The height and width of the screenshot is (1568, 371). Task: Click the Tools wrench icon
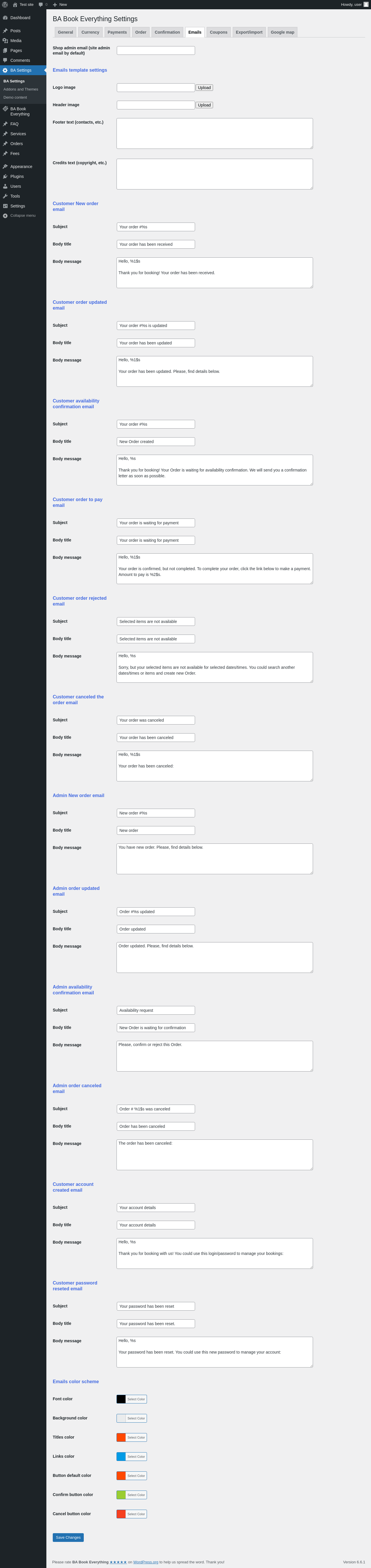pyautogui.click(x=5, y=196)
